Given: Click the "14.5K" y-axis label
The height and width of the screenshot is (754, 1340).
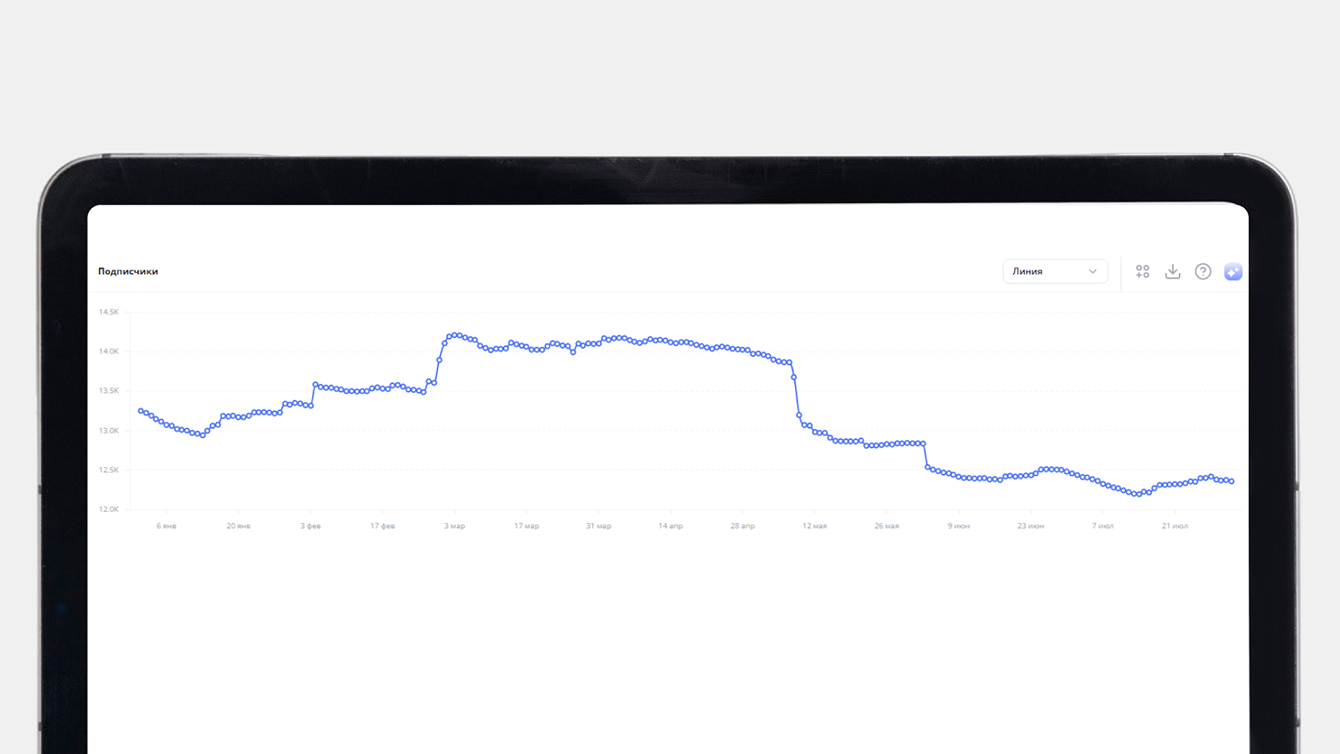Looking at the screenshot, I should pos(108,312).
